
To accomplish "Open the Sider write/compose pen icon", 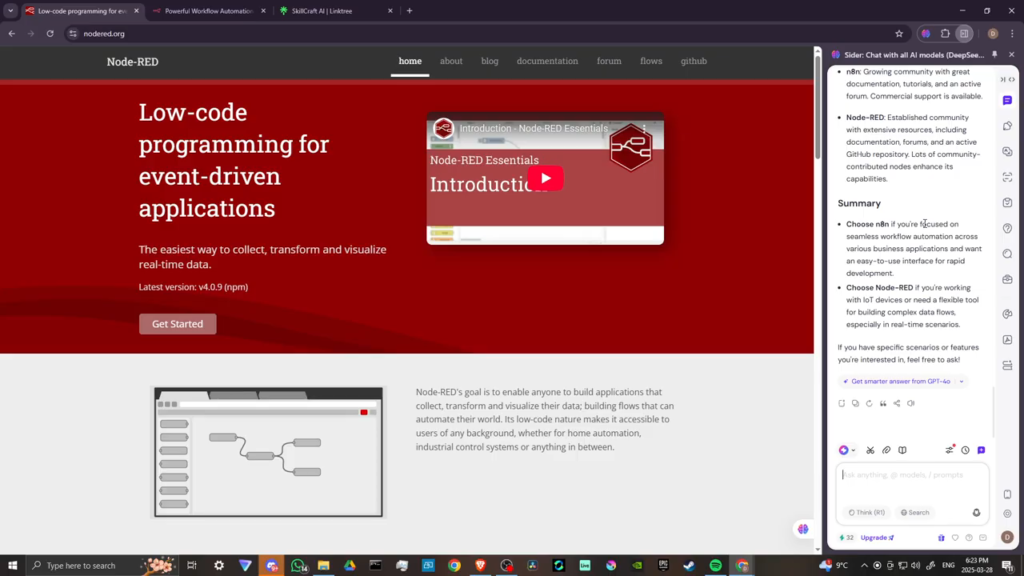I will tap(1007, 126).
